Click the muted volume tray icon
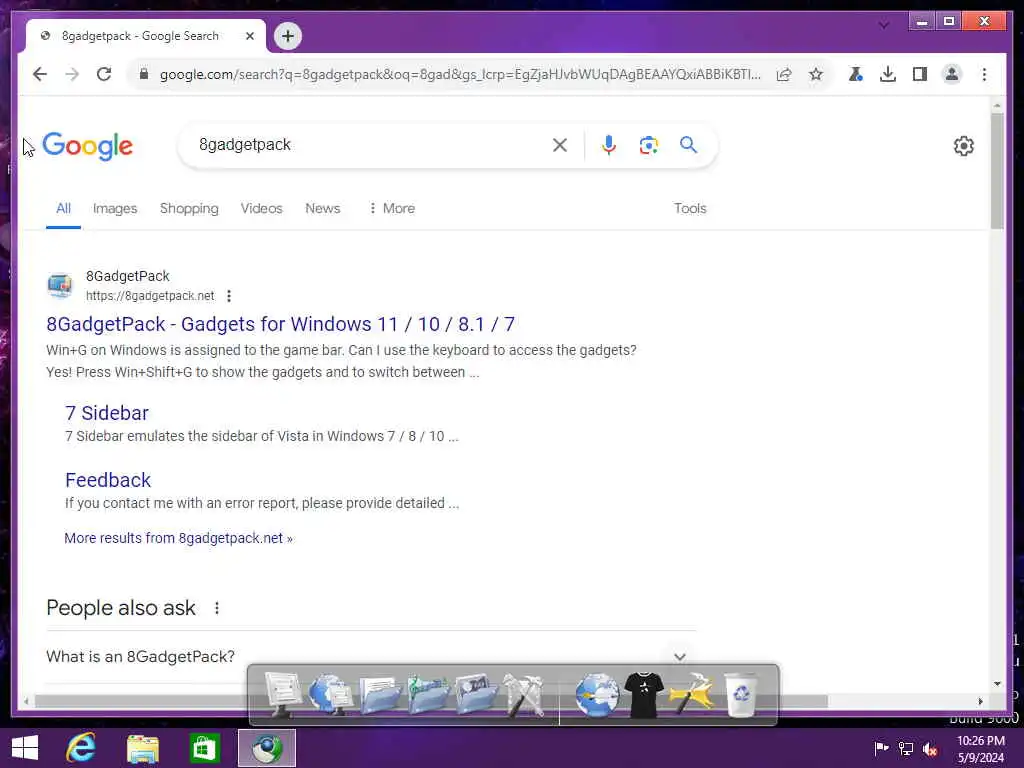Viewport: 1024px width, 768px height. click(930, 748)
